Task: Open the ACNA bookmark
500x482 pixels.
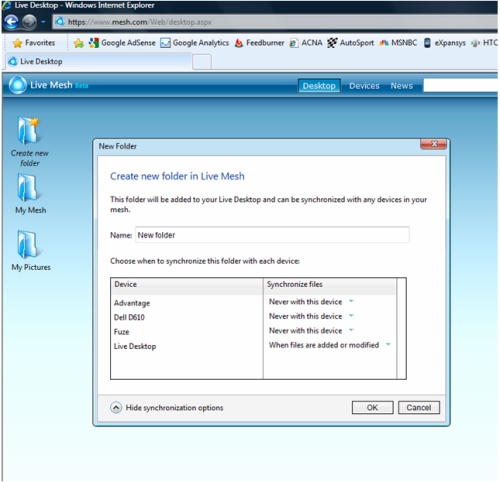Action: [x=306, y=43]
